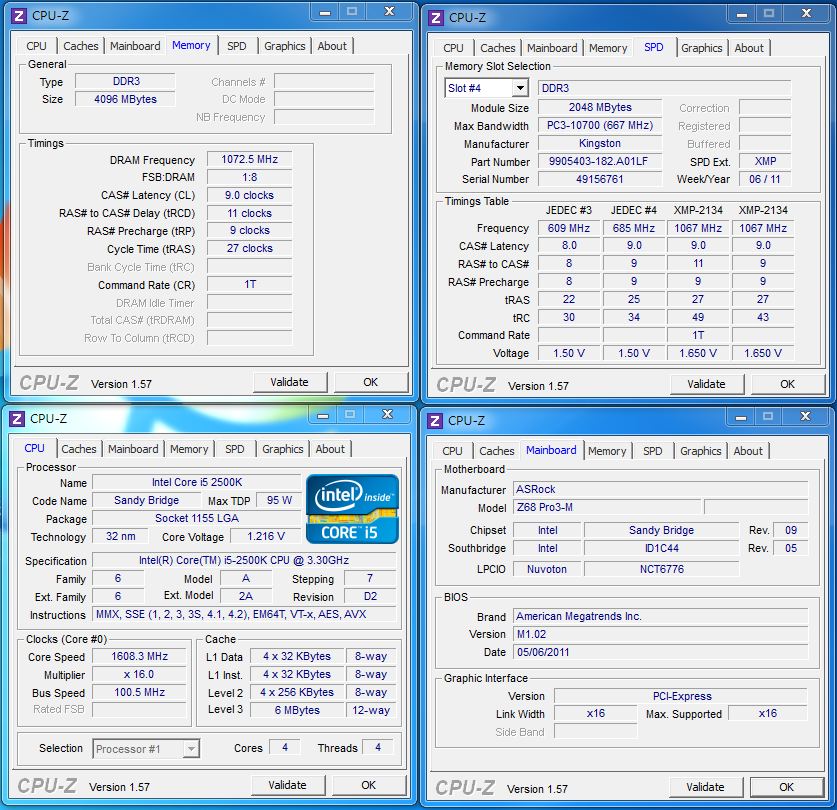Screen dimensions: 837x810
Task: Open the Slot #4 memory slot dropdown
Action: 520,88
